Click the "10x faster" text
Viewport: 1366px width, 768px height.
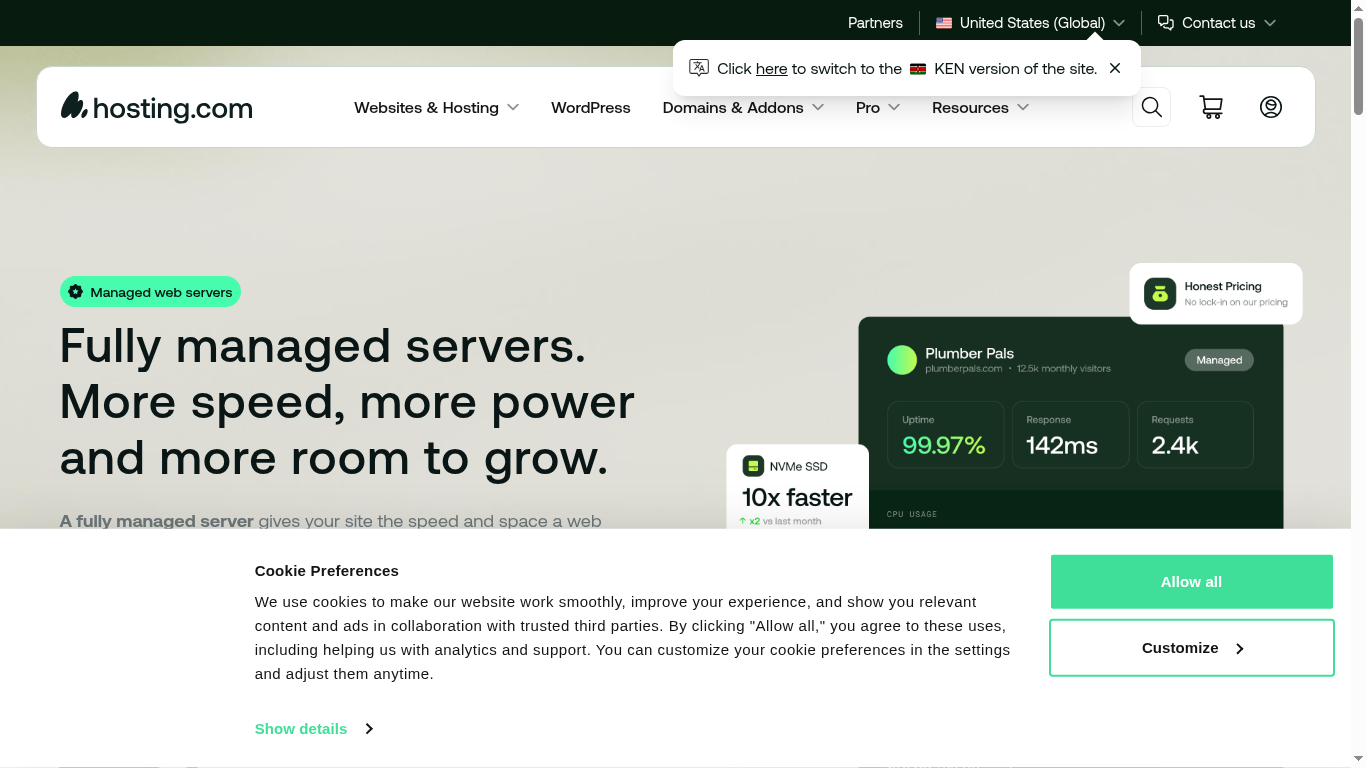(x=797, y=497)
